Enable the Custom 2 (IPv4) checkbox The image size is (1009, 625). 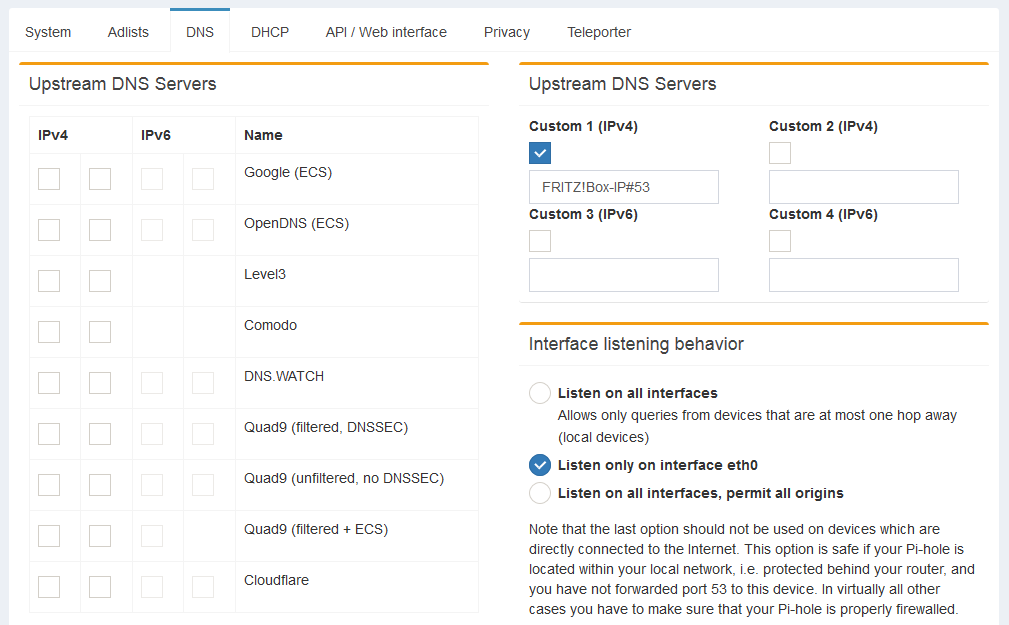(x=780, y=153)
